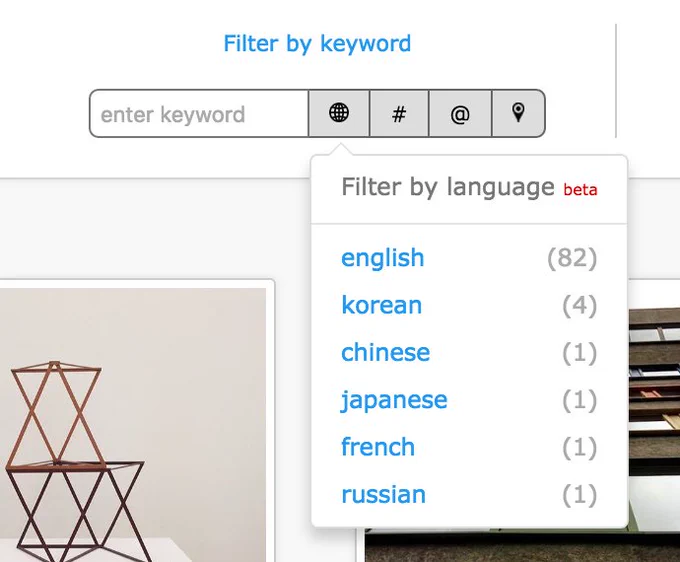This screenshot has width=680, height=562.
Task: Focus the enter keyword field
Action: click(x=199, y=114)
